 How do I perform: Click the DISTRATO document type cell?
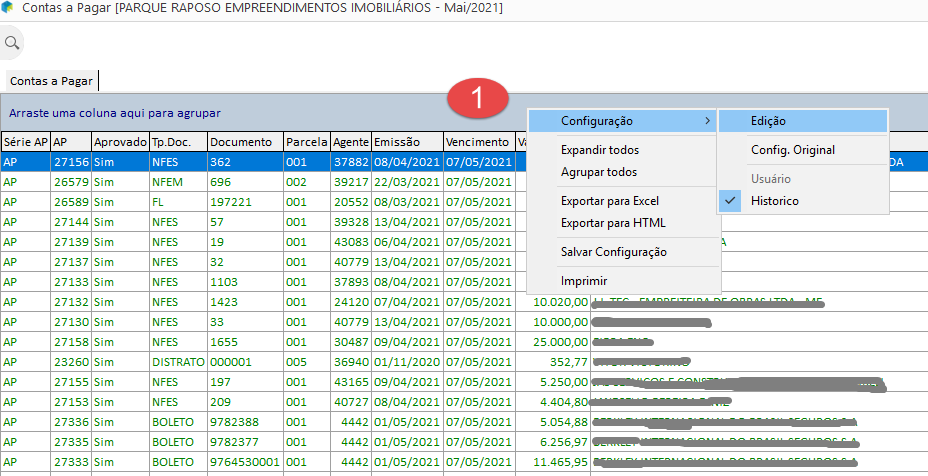(179, 362)
